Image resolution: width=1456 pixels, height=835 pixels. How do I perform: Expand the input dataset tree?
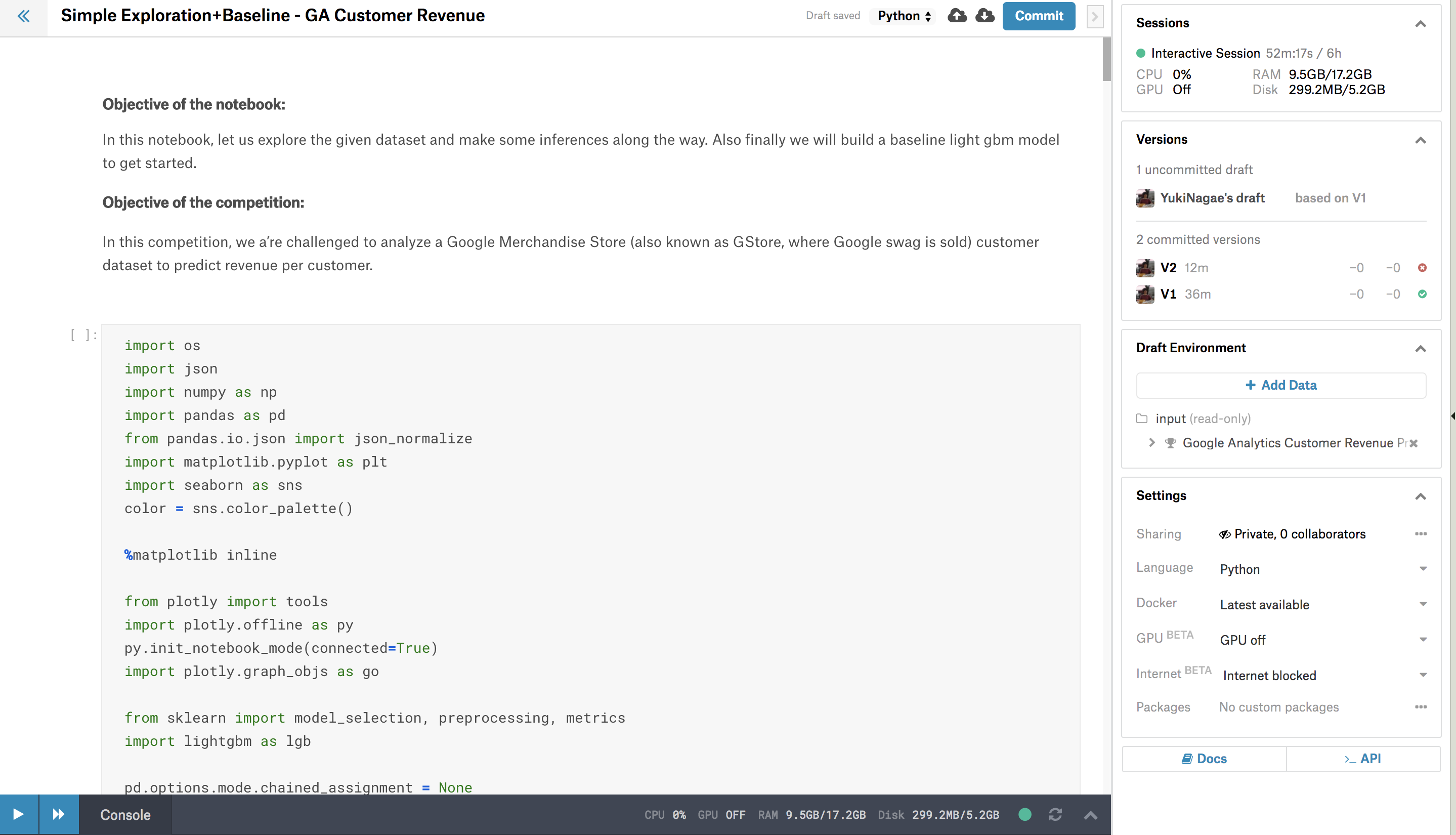tap(1151, 443)
